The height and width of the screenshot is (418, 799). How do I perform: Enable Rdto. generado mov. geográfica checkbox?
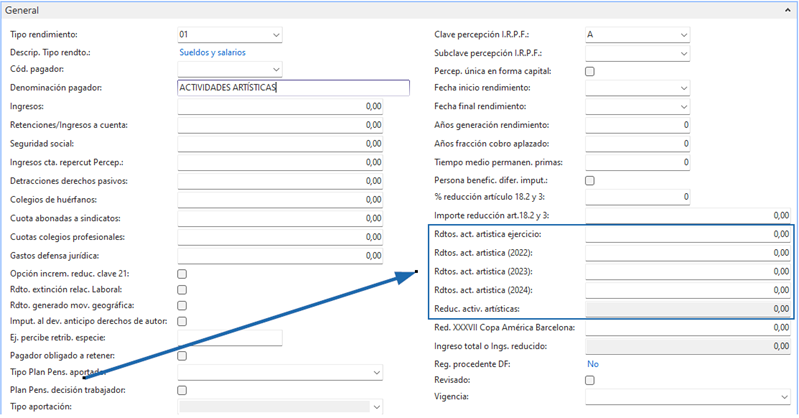tap(182, 306)
